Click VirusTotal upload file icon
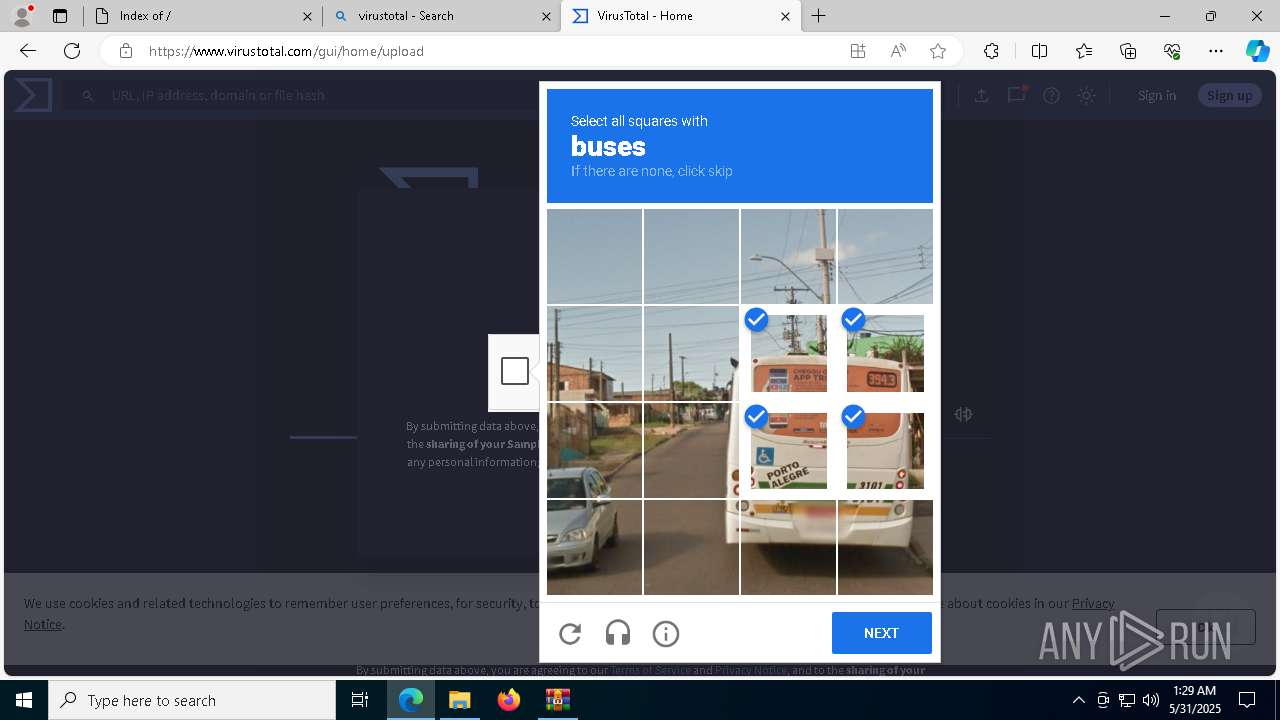1280x720 pixels. (981, 95)
